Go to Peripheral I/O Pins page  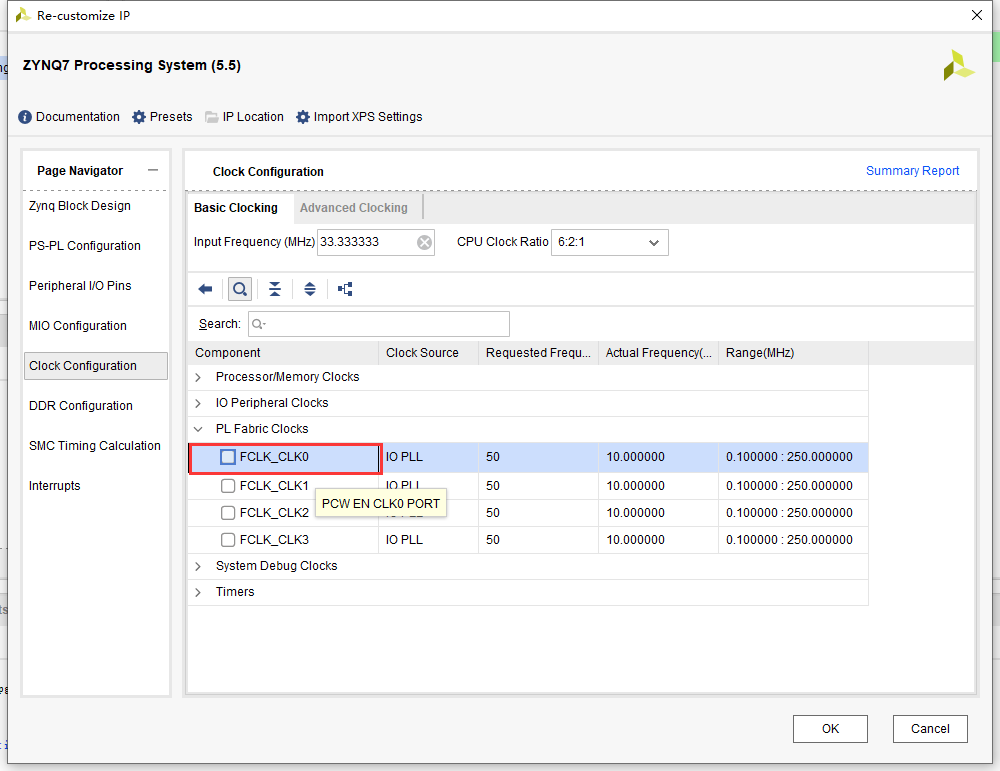click(80, 286)
